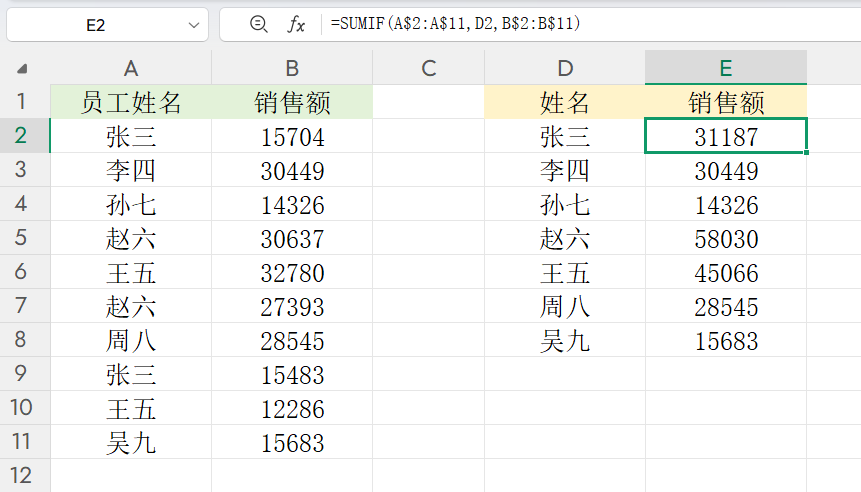Click the 姓名 header cell in column D
Image resolution: width=861 pixels, height=492 pixels.
tap(565, 102)
